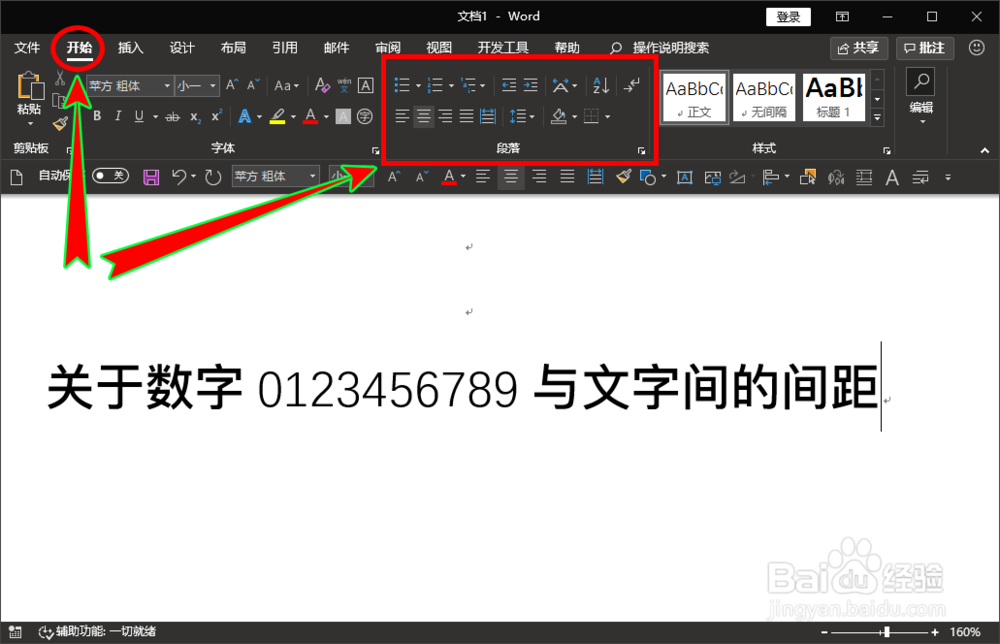Switch to the 插入 ribbon tab
Image resolution: width=1000 pixels, height=644 pixels.
point(130,47)
